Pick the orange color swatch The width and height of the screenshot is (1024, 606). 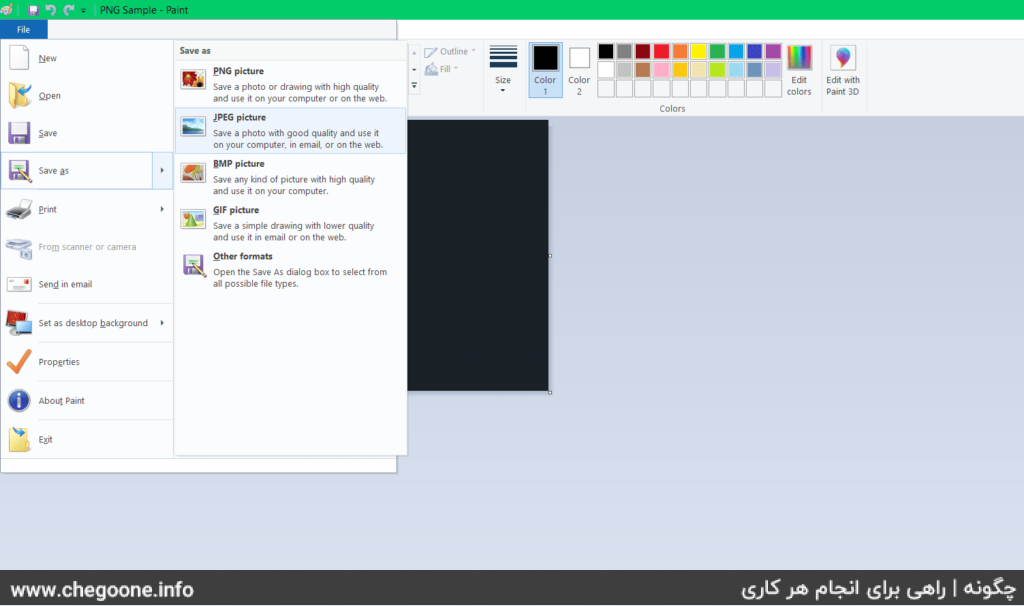tap(680, 52)
